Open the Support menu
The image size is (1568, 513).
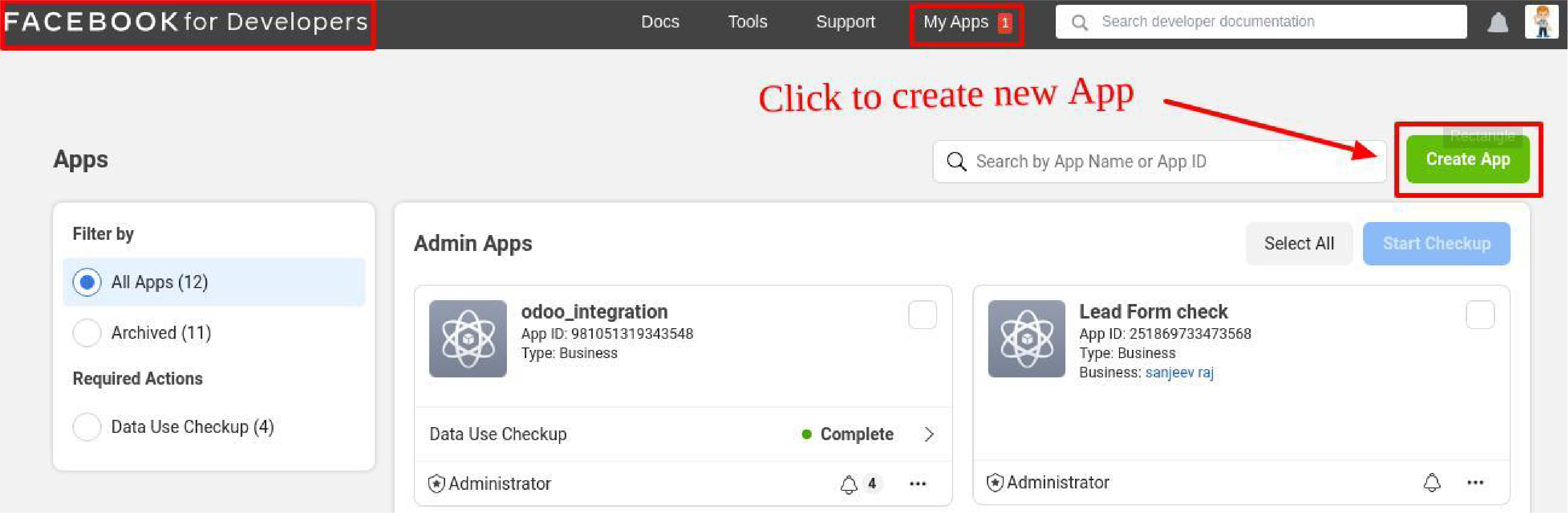(x=845, y=22)
